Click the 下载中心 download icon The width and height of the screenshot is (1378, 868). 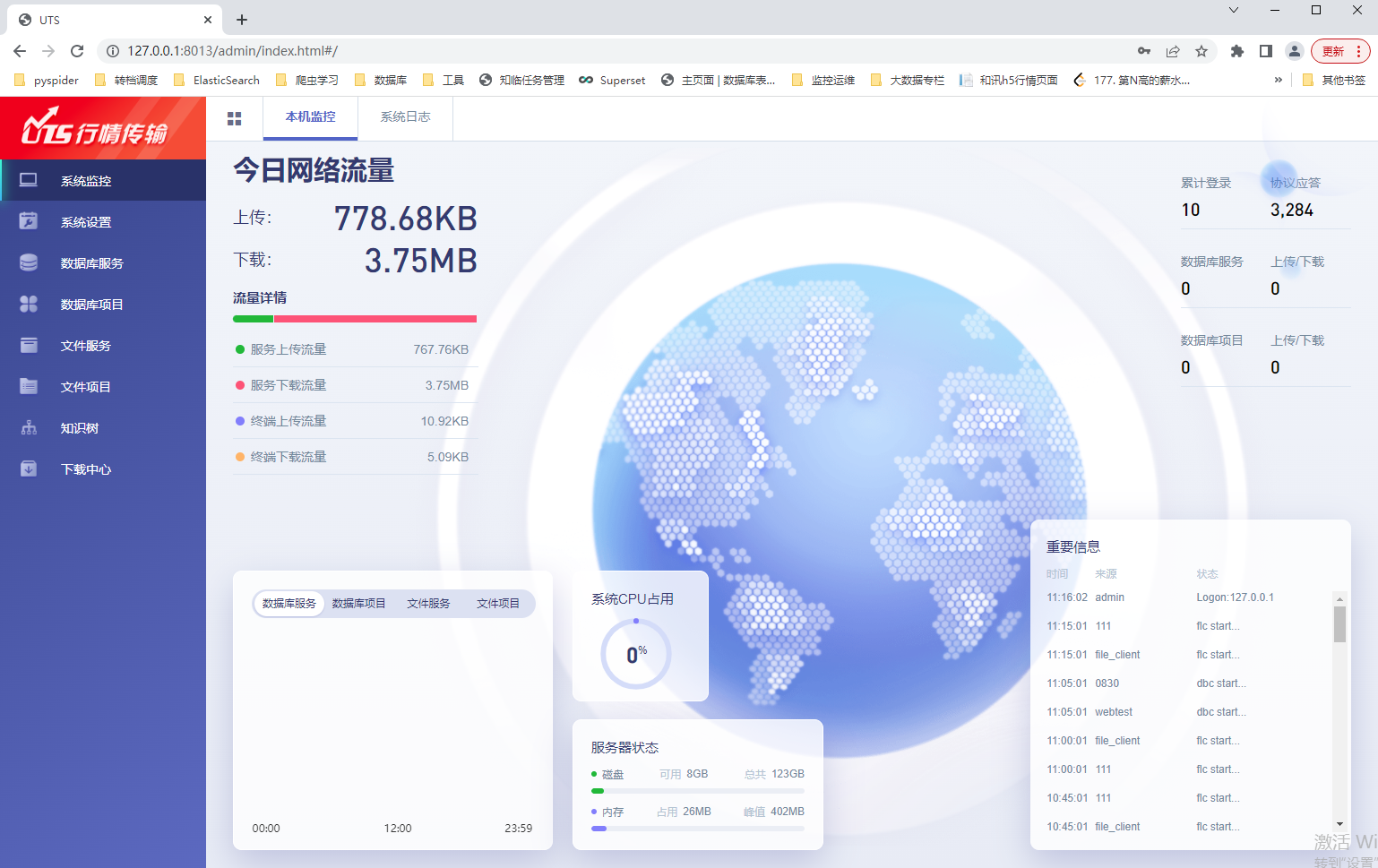[29, 468]
